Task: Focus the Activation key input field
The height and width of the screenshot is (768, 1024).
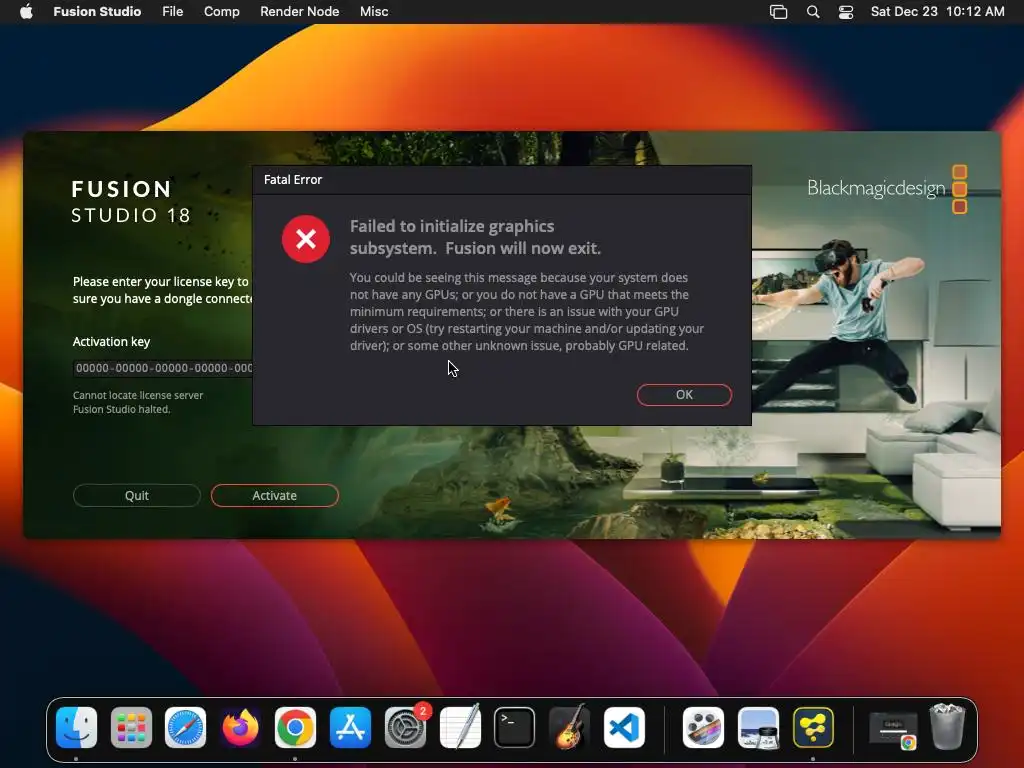Action: point(163,368)
